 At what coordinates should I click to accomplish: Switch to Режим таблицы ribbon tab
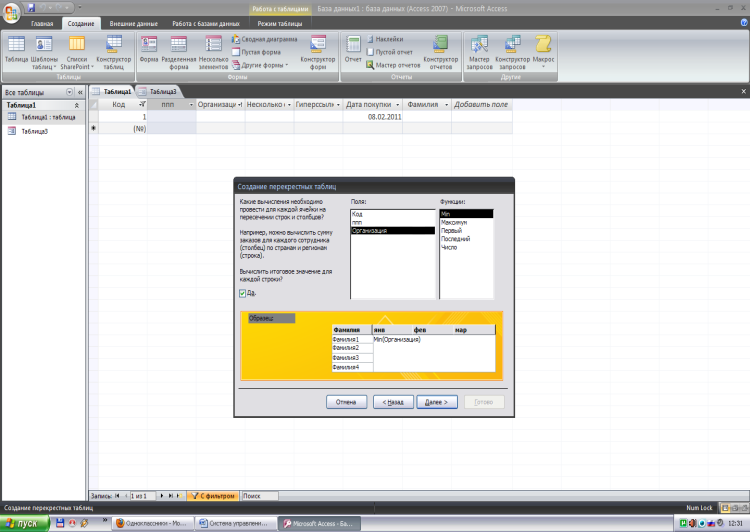[280, 23]
